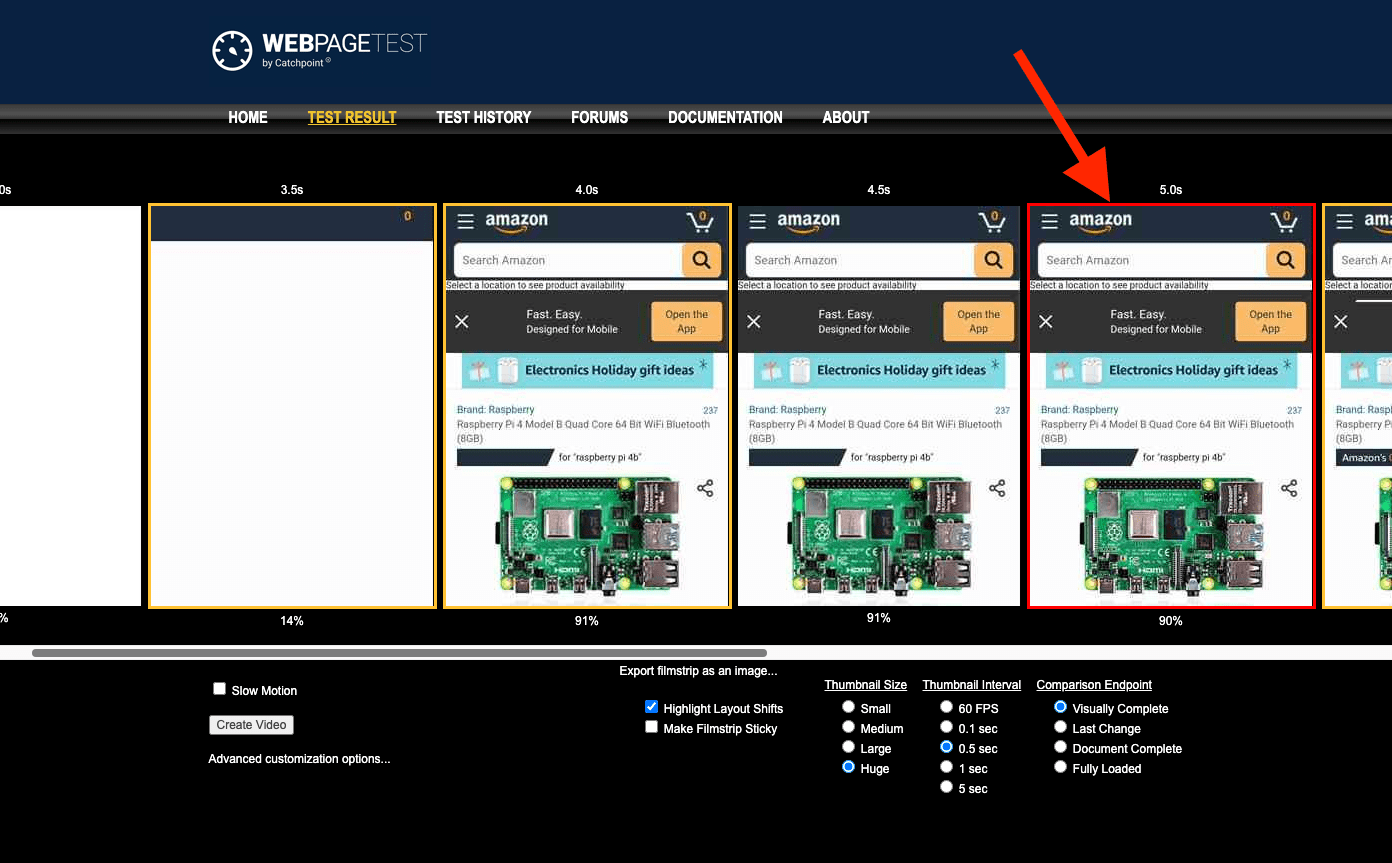Choose Huge thumbnail size
The width and height of the screenshot is (1392, 863).
point(848,767)
